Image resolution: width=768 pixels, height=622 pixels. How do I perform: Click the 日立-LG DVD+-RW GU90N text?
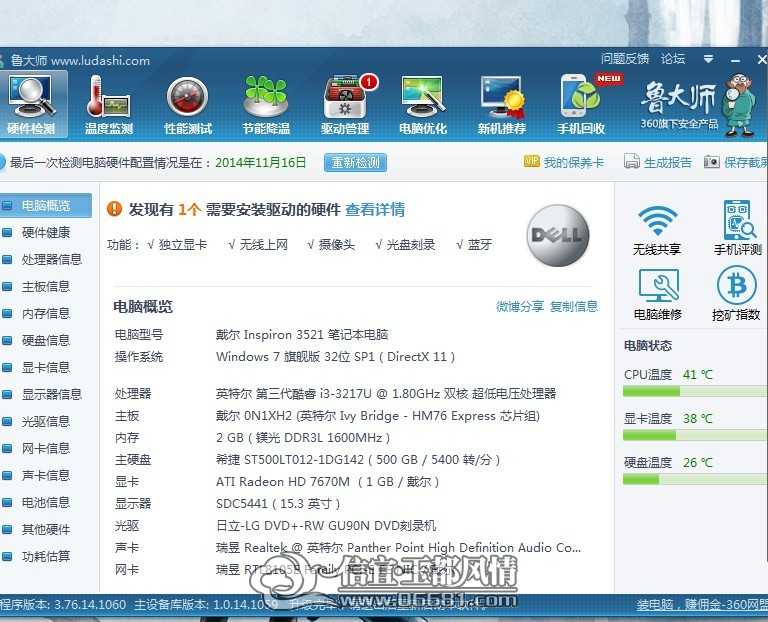[326, 526]
